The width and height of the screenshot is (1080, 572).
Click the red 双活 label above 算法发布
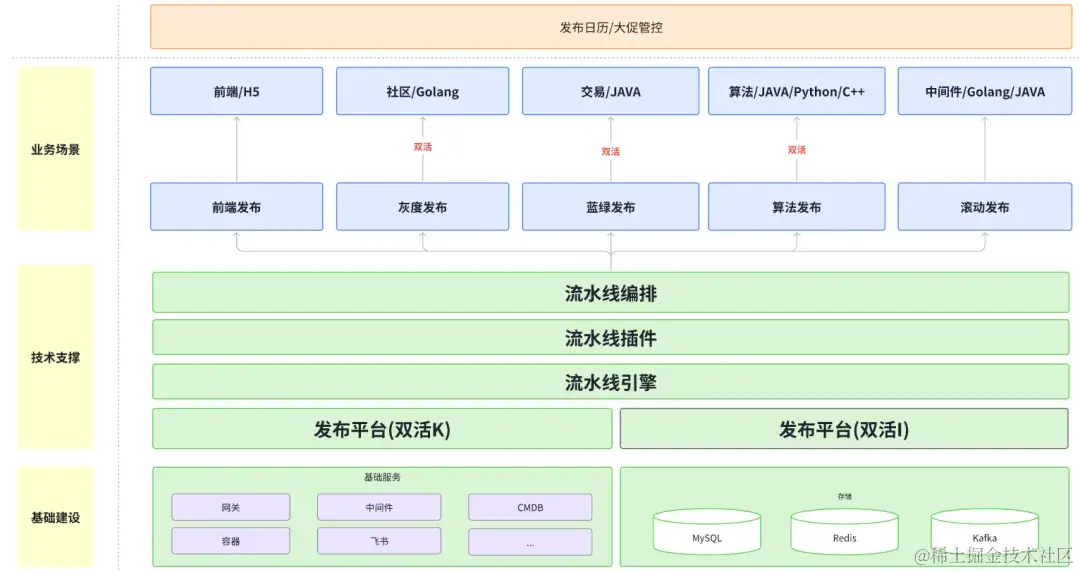[x=797, y=150]
